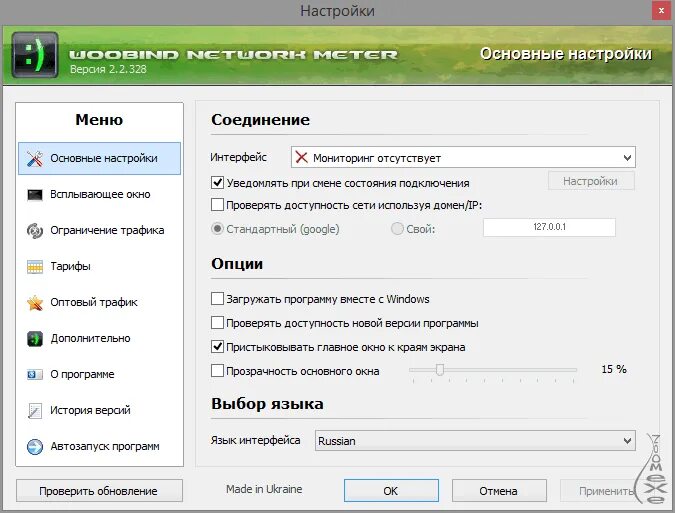Screen dimensions: 675x513
Task: Select the Свой radio button
Action: tap(397, 229)
